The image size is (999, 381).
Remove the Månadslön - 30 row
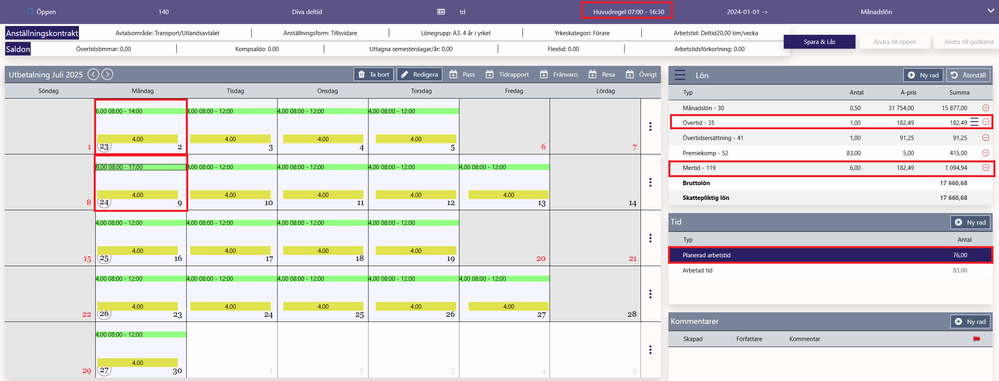click(x=986, y=108)
